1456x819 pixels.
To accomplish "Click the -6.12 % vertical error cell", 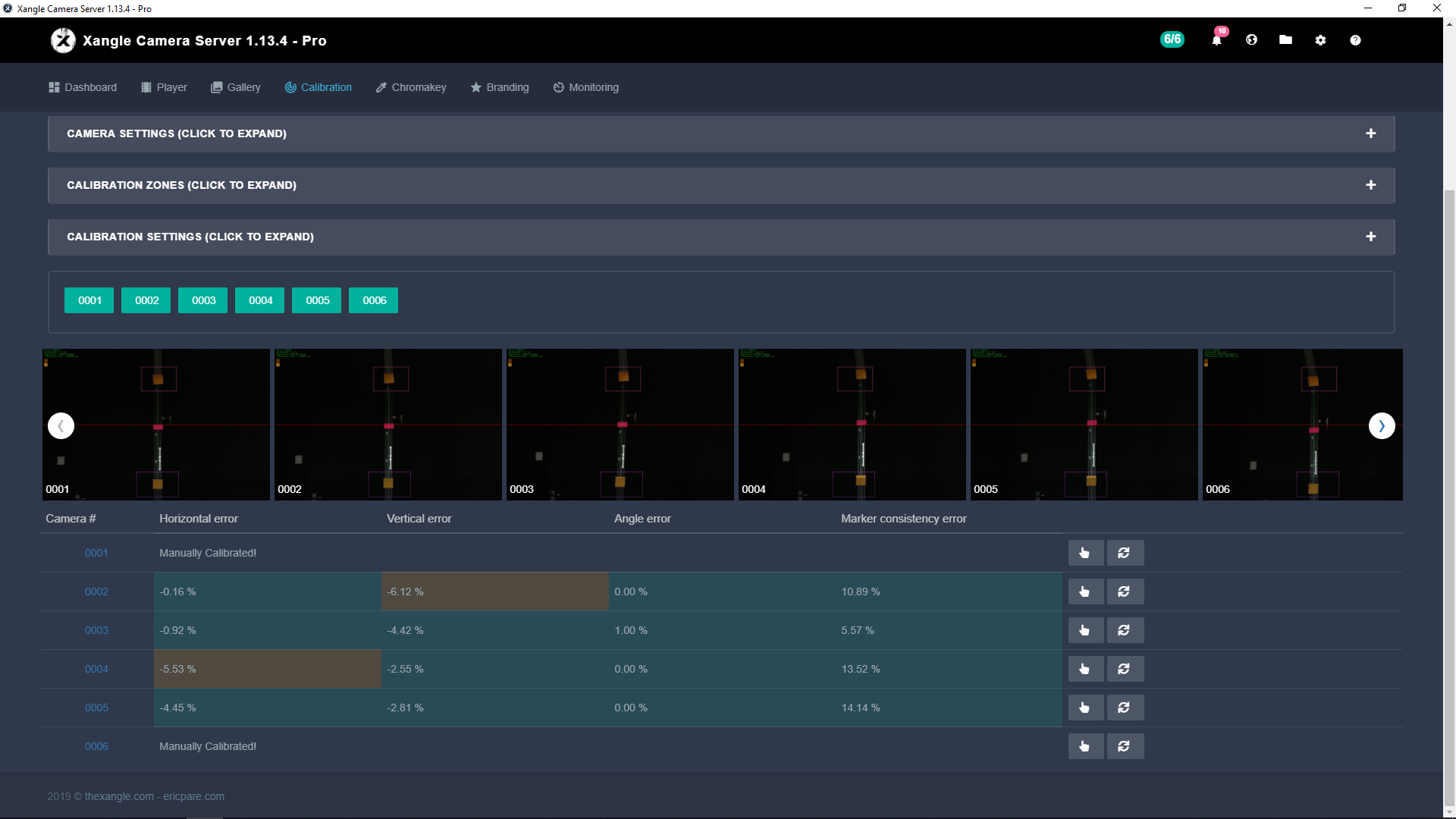I will click(495, 591).
